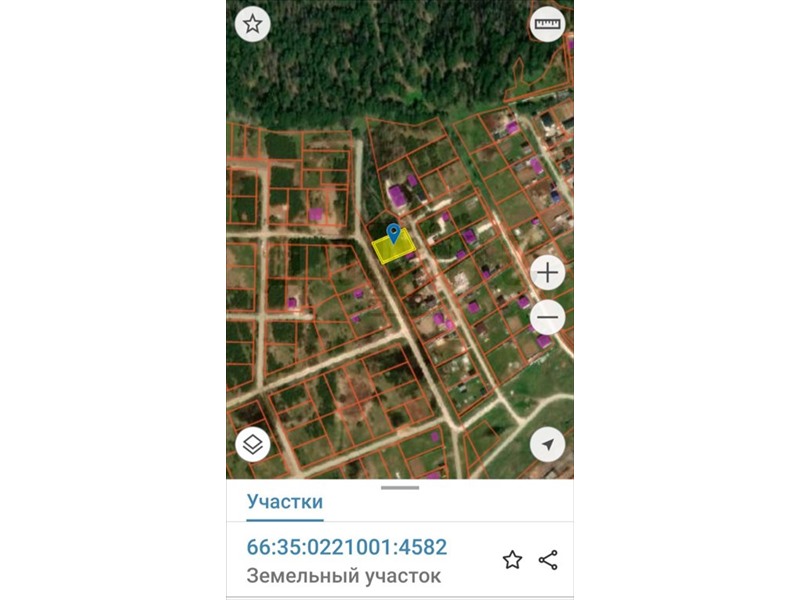Activate the ruler measurement tool
Viewport: 800px width, 600px height.
pos(547,24)
